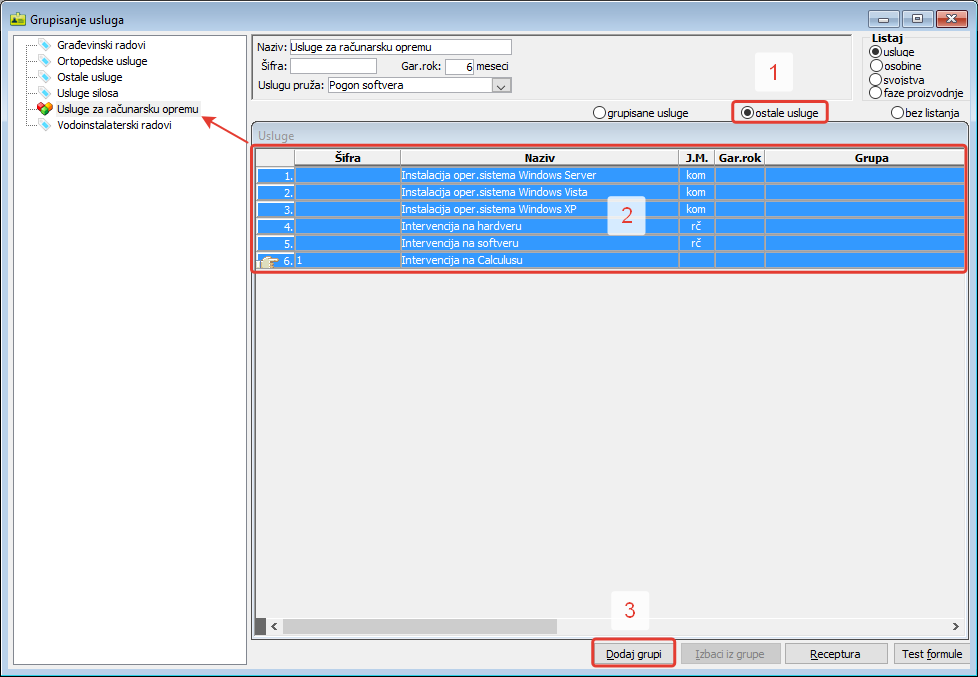The image size is (978, 677).
Task: Click the tag icon beside Usluge silosa
Action: (44, 93)
